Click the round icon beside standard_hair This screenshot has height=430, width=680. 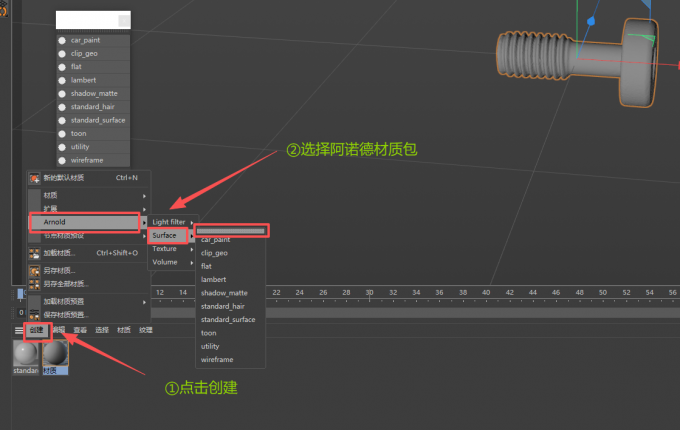pos(62,106)
